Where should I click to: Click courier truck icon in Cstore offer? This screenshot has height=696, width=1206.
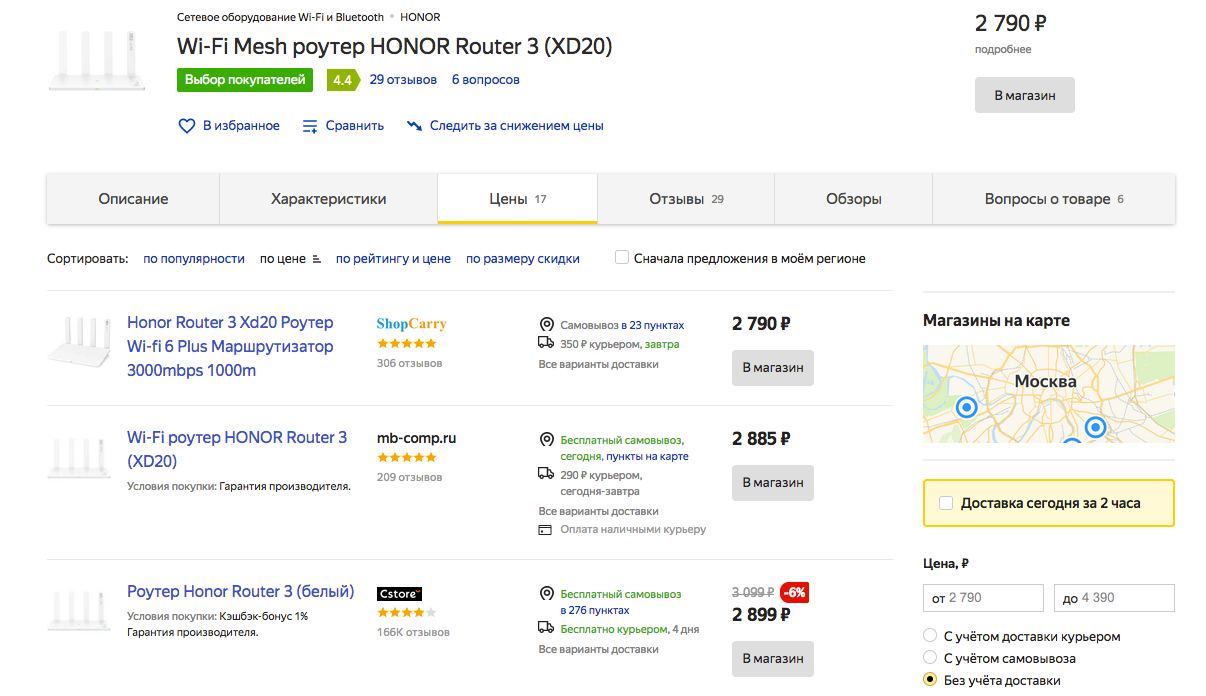tap(546, 628)
